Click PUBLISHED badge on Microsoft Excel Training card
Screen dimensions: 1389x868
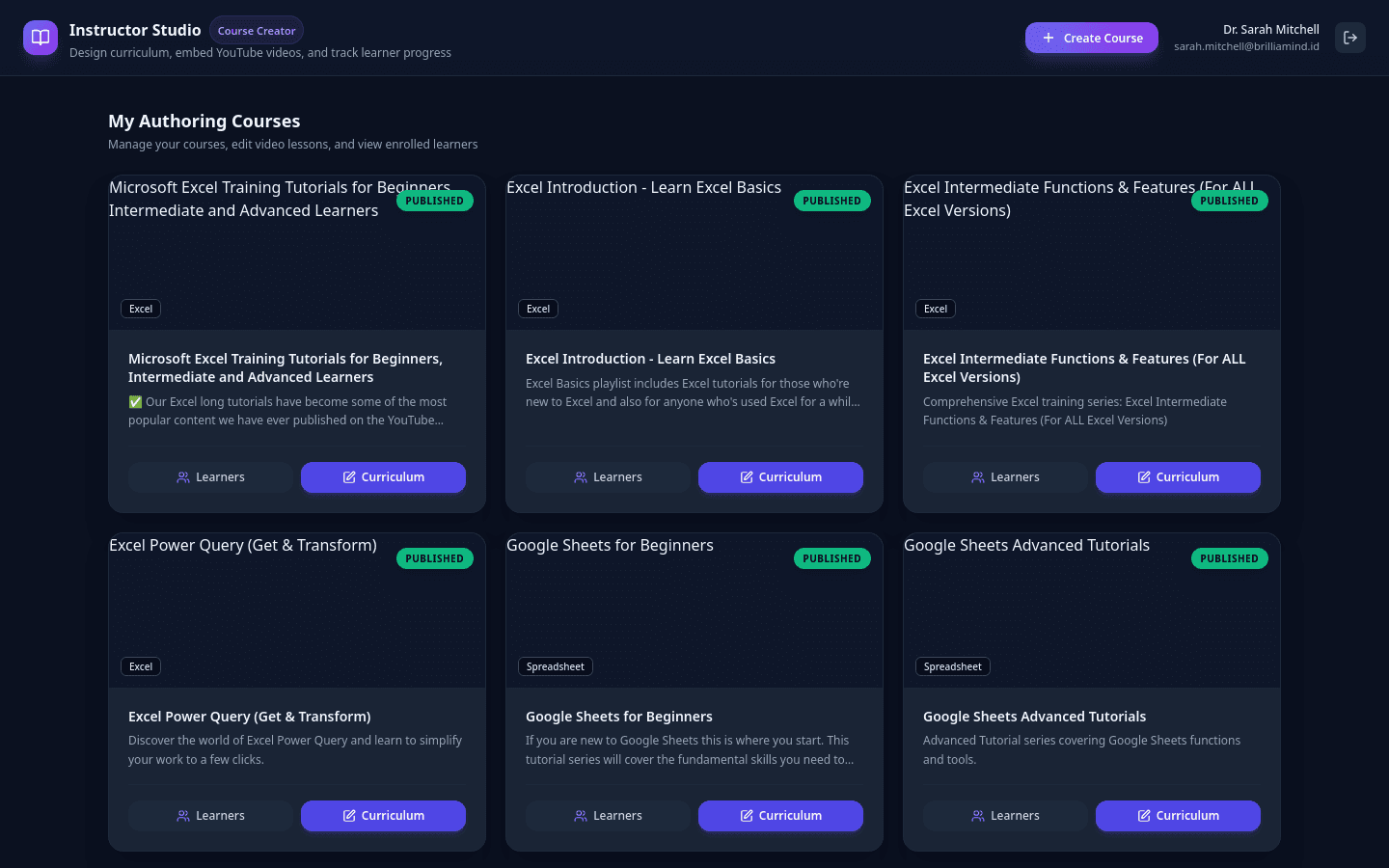pyautogui.click(x=435, y=201)
